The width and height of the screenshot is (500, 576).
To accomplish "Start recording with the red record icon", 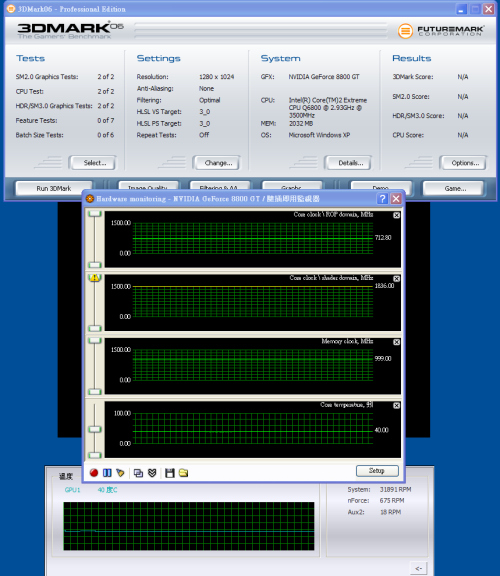I will 94,473.
